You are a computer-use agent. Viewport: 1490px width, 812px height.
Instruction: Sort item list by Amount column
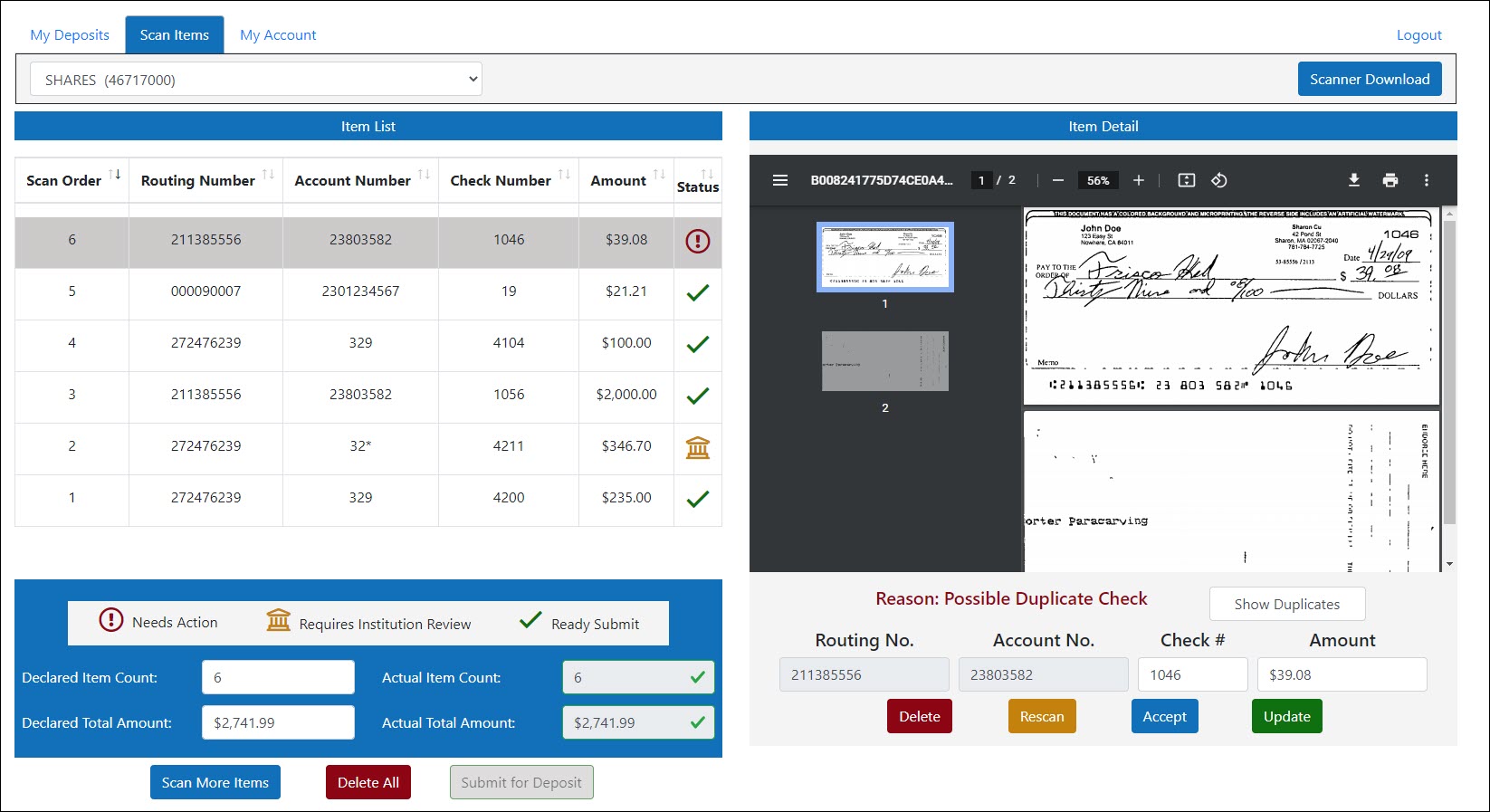(x=658, y=175)
